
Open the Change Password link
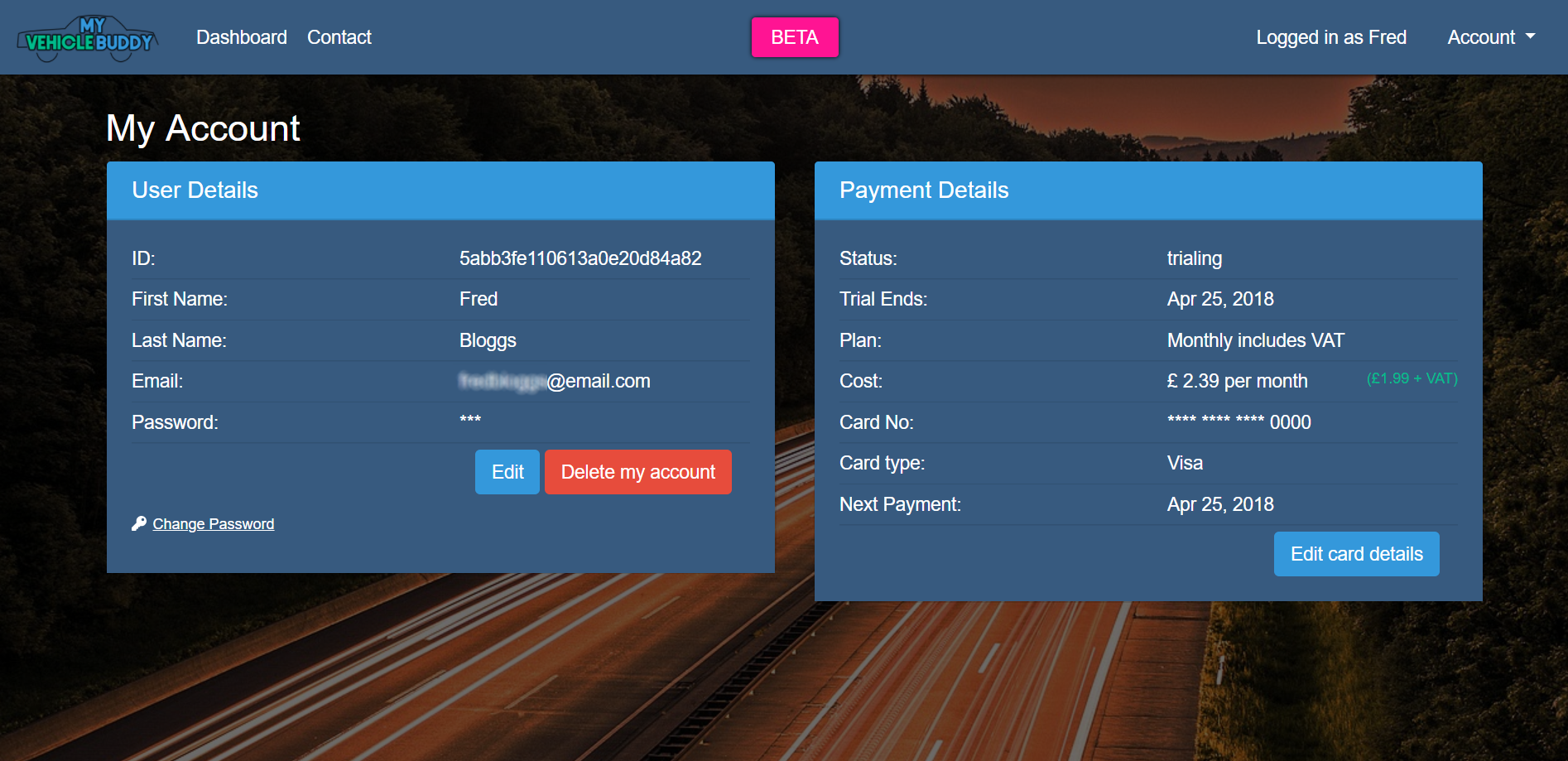(214, 524)
